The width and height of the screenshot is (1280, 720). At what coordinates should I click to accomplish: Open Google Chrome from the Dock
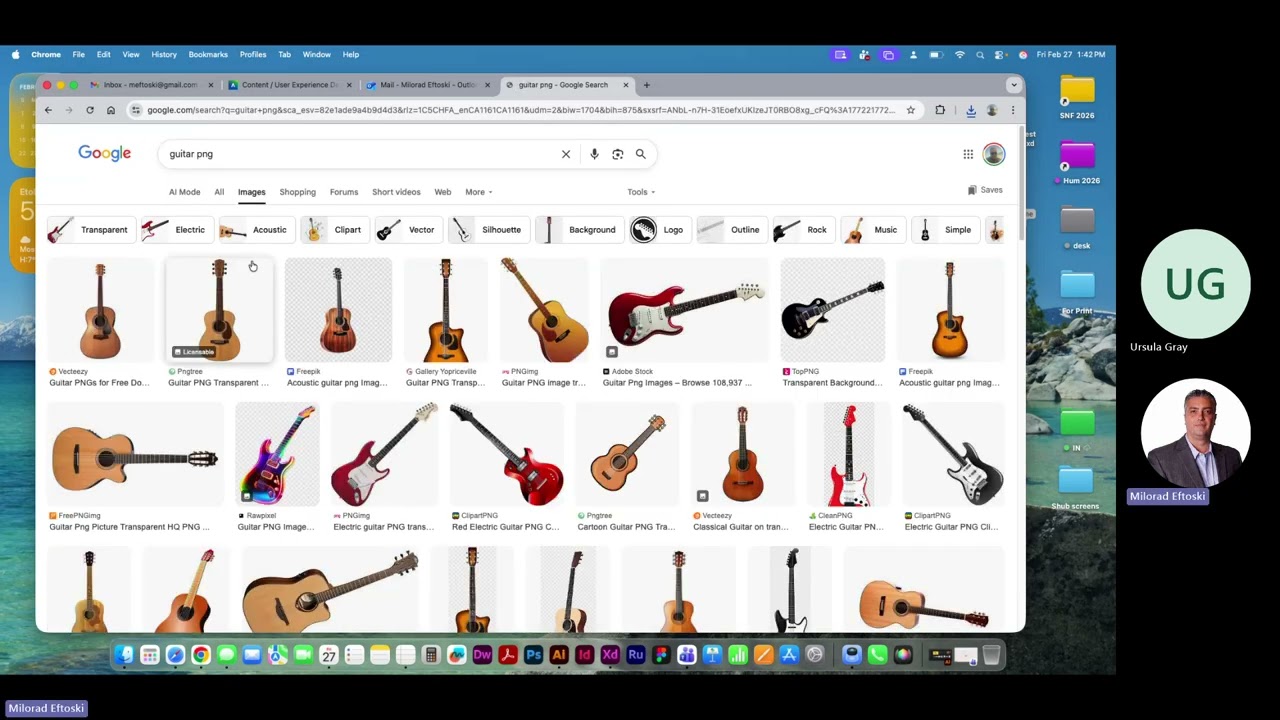click(x=201, y=655)
